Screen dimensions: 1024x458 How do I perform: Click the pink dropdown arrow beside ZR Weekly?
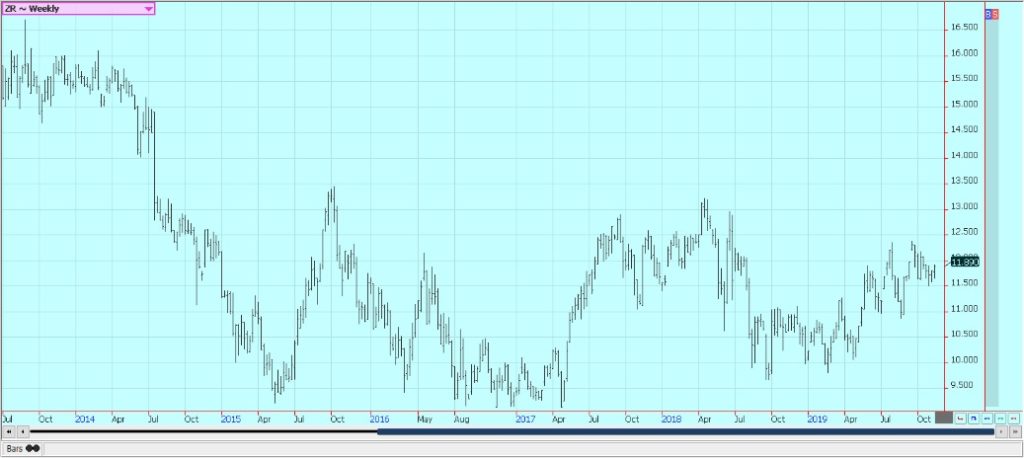(148, 8)
